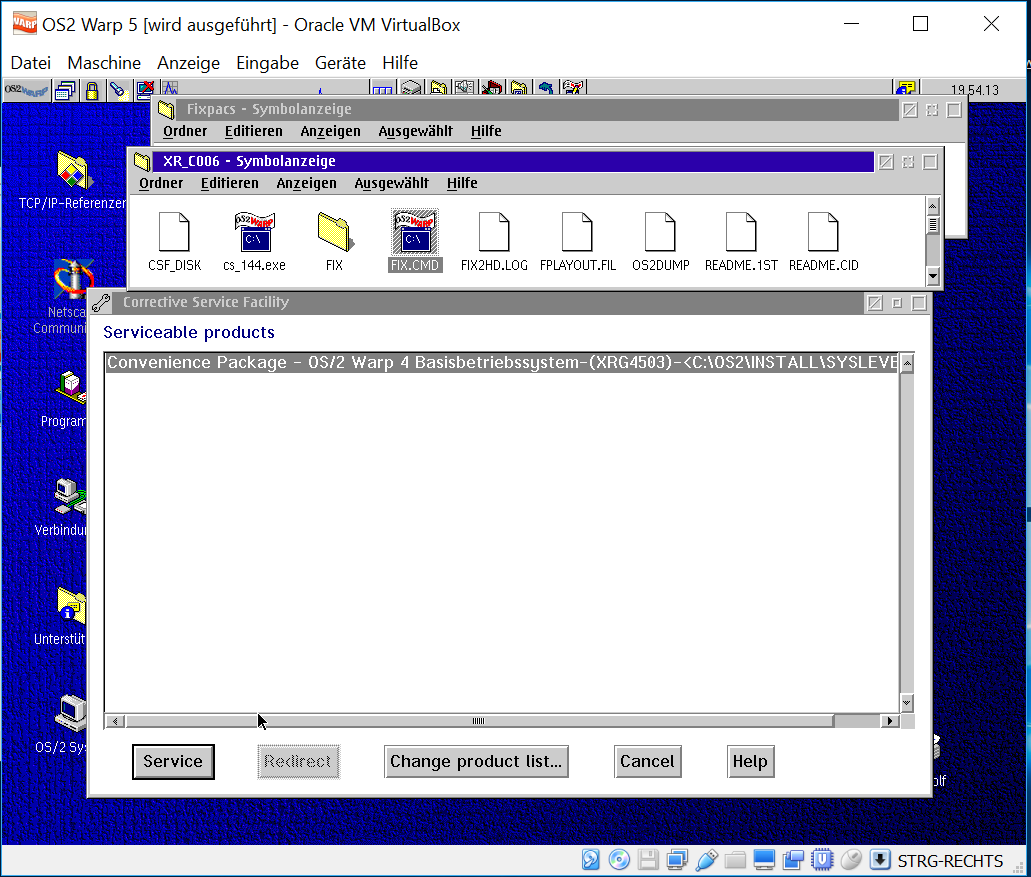Click the Fixpacs - Symbolanzeige title bar

[x=537, y=110]
